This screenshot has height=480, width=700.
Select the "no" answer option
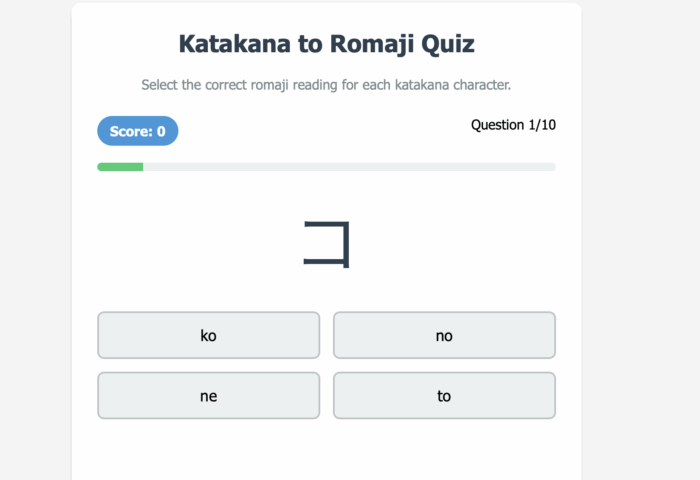click(444, 335)
